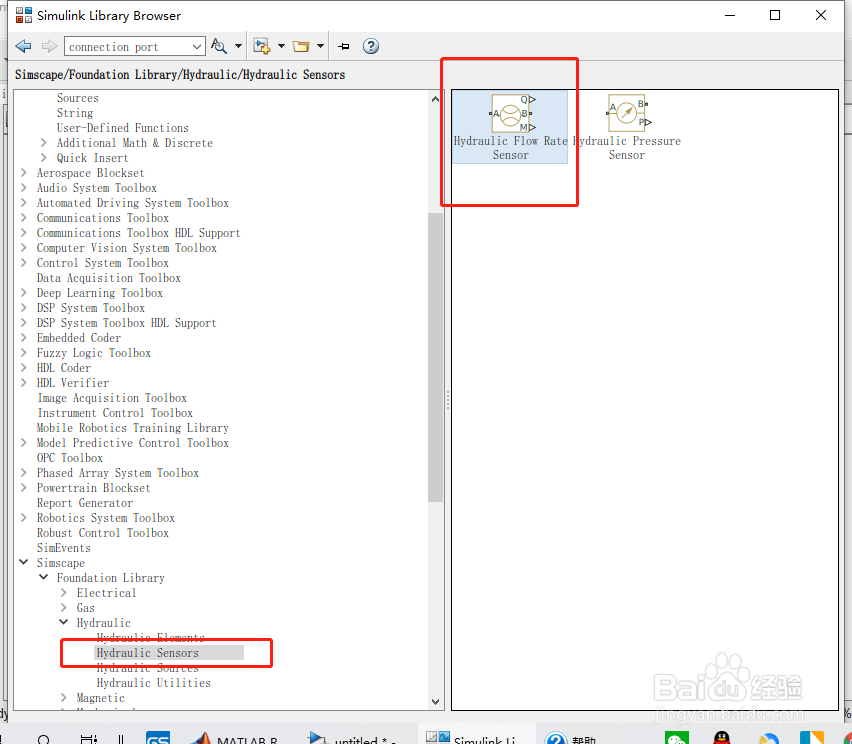Select Computer Vision System Toolbox
The image size is (852, 744).
pos(127,248)
